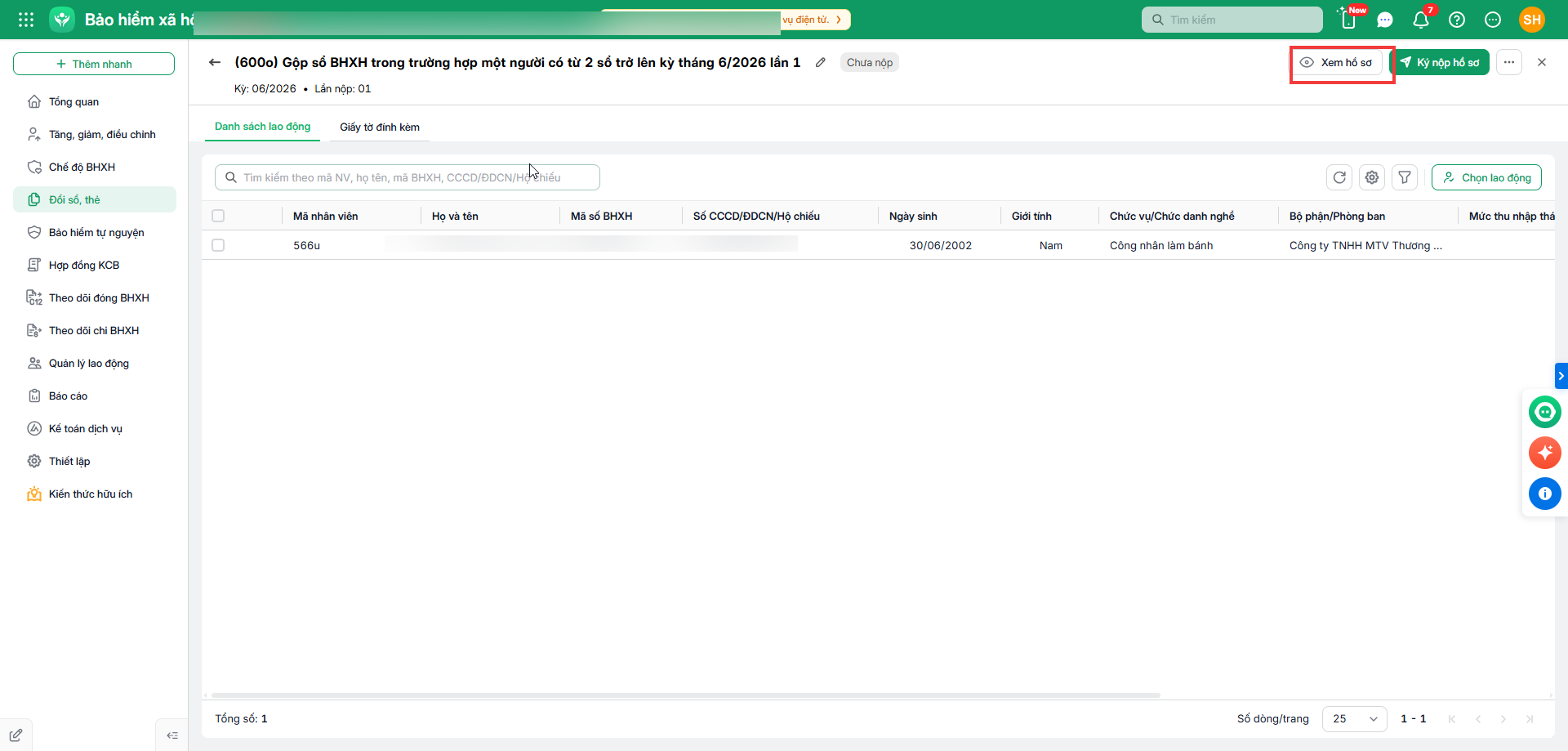Open Kiến thức hữu ích menu
1568x751 pixels.
click(x=95, y=494)
